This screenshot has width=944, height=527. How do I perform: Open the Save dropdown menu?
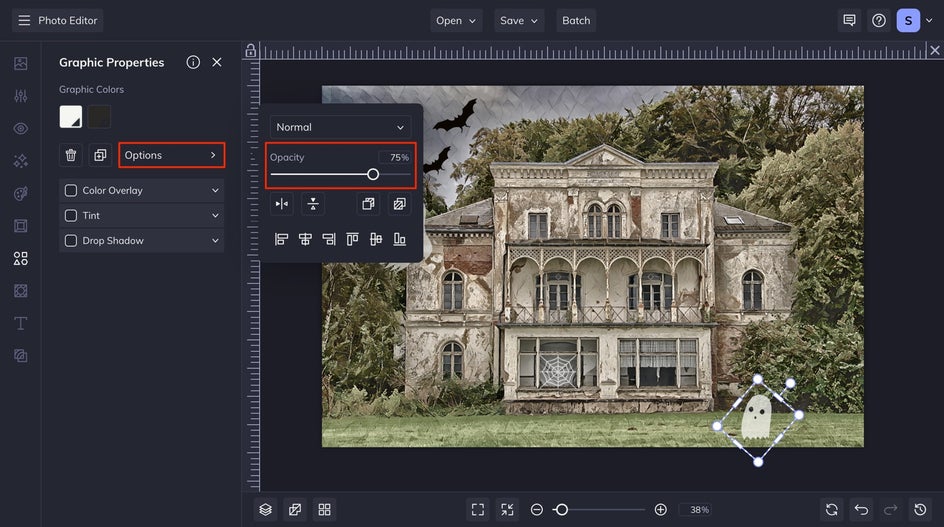coord(519,20)
